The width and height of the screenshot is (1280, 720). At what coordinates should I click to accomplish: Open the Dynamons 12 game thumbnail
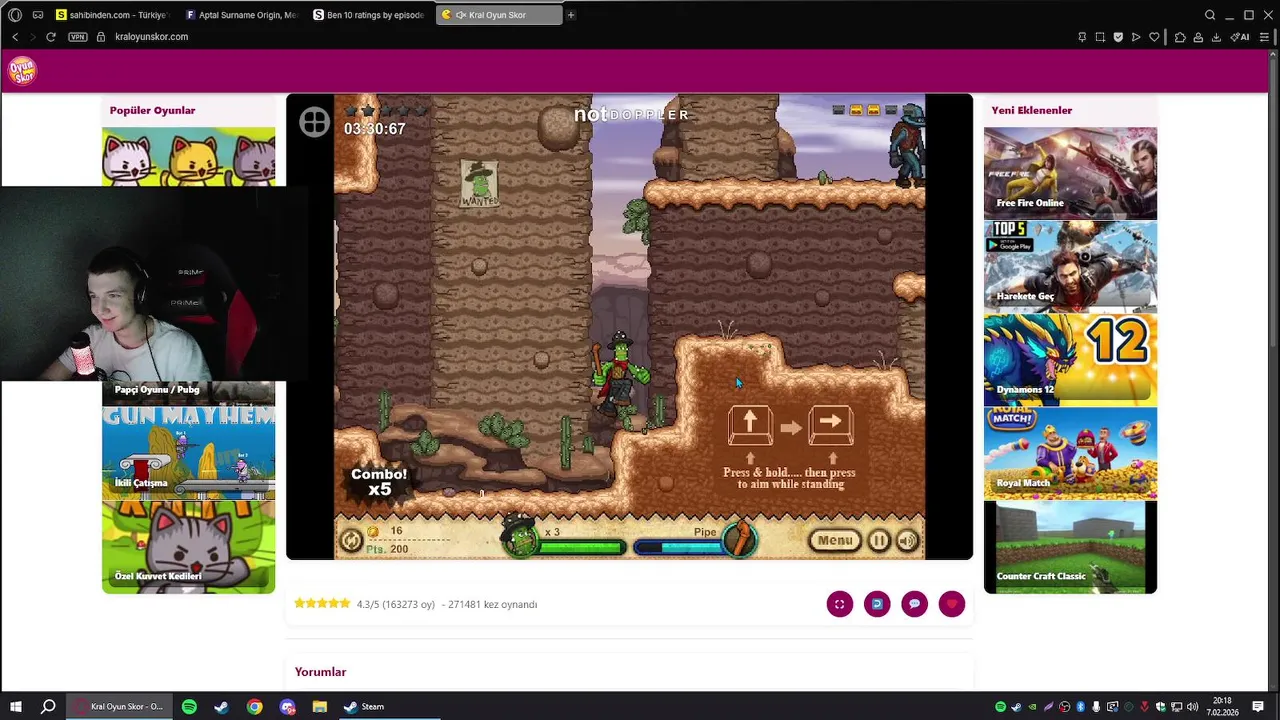point(1070,359)
